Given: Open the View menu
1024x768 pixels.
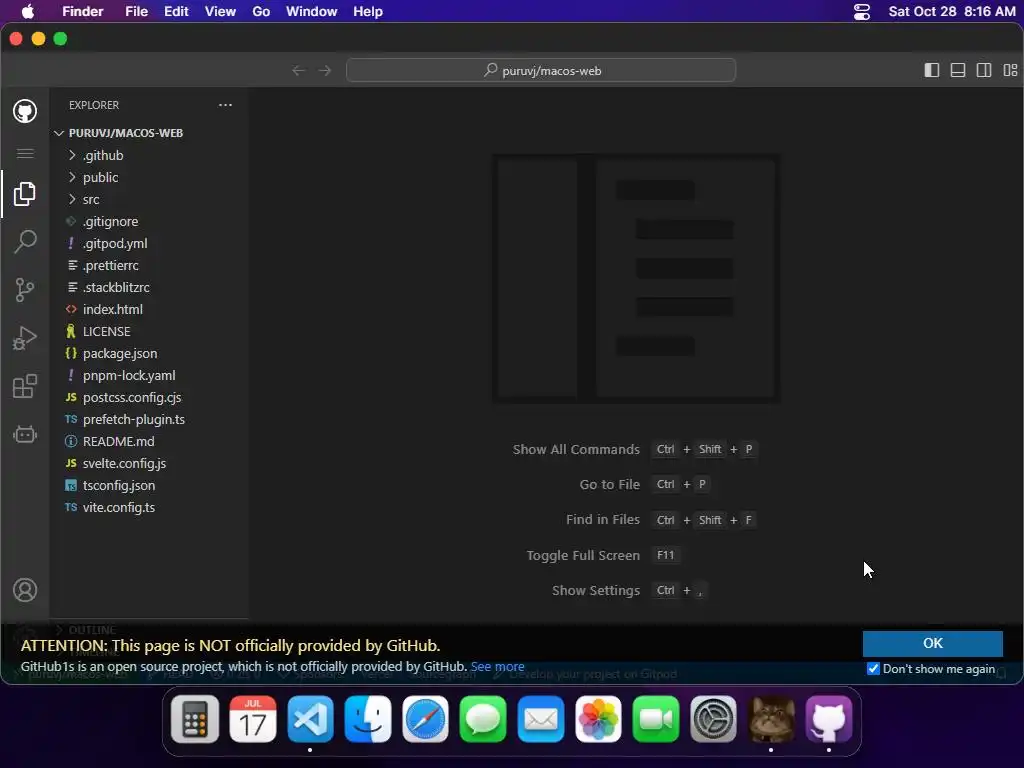Looking at the screenshot, I should pyautogui.click(x=220, y=11).
